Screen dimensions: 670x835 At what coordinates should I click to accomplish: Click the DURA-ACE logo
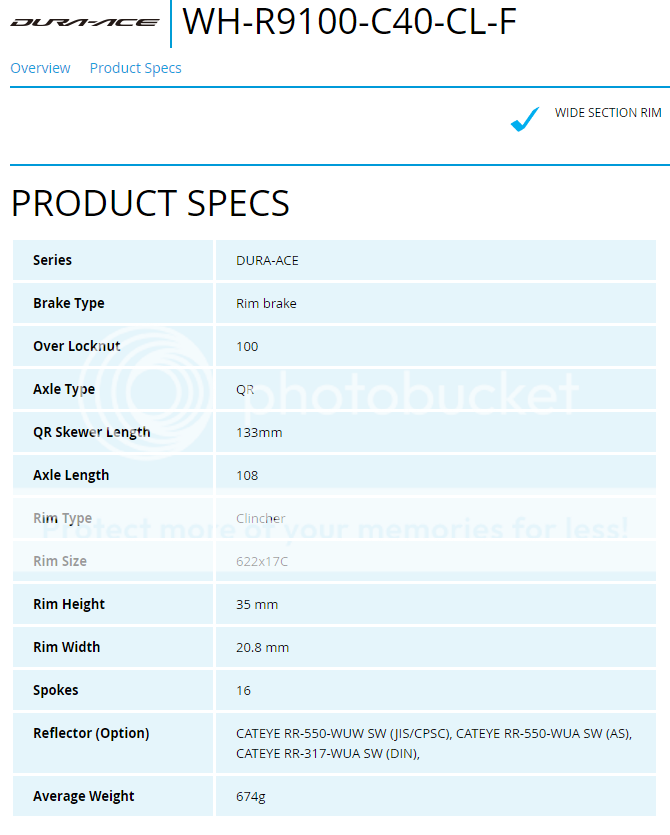pyautogui.click(x=85, y=22)
